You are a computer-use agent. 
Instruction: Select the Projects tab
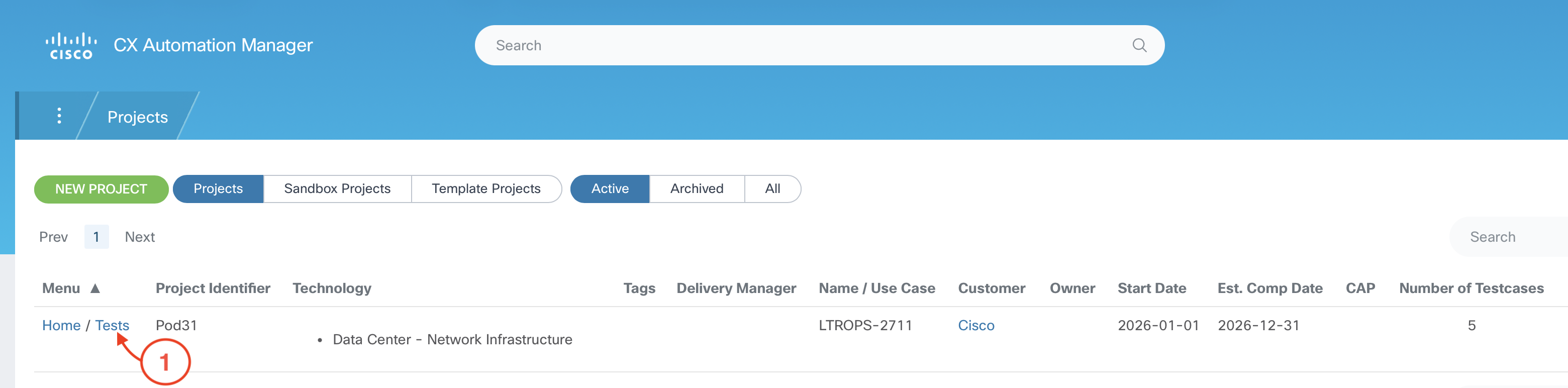(218, 189)
